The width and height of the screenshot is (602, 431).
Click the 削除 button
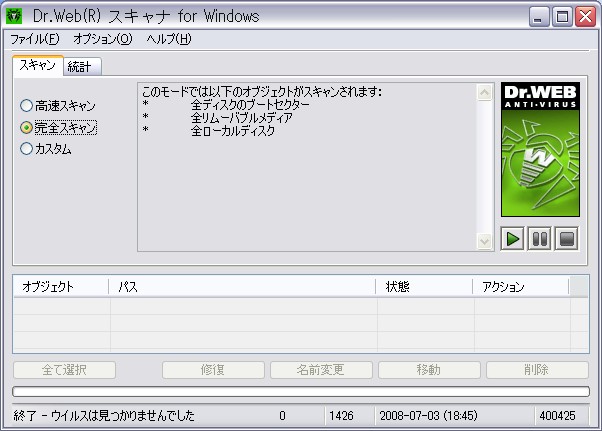coord(537,370)
